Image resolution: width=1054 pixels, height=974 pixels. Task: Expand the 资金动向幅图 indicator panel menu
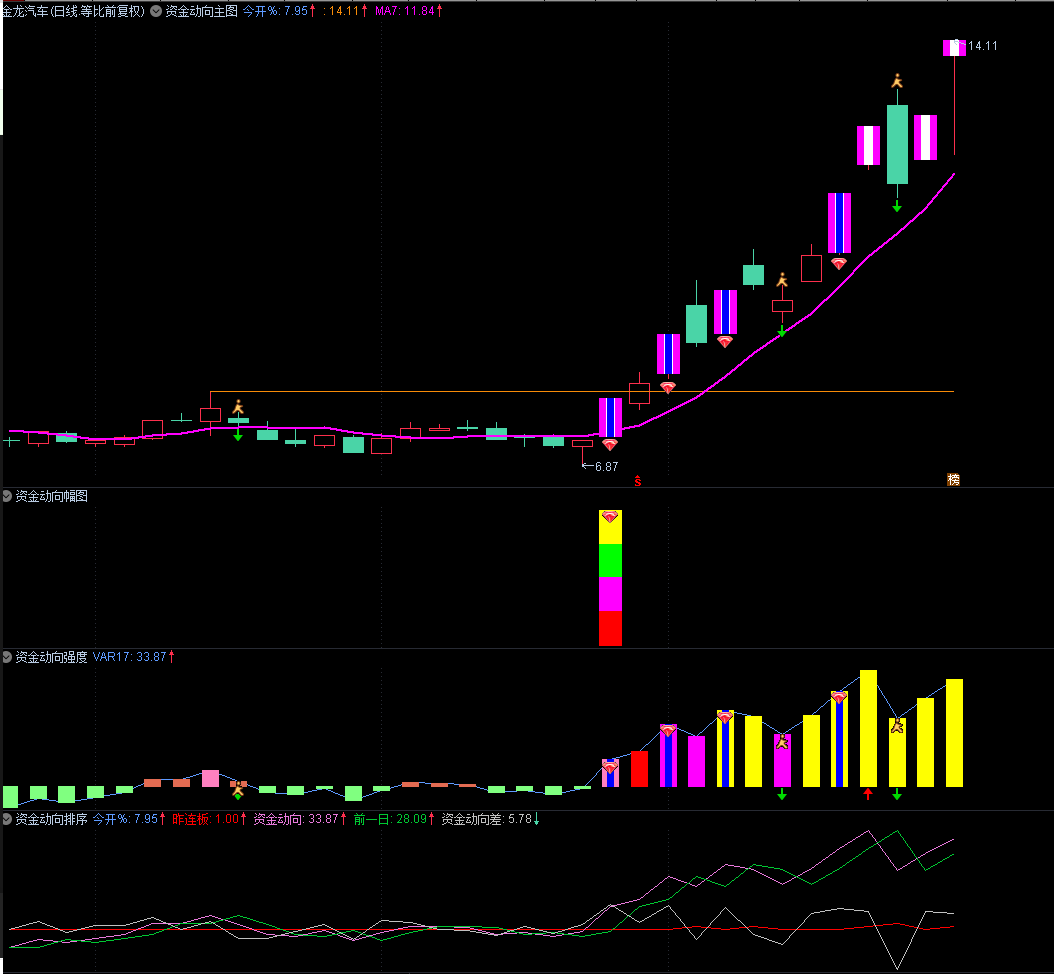tap(8, 496)
